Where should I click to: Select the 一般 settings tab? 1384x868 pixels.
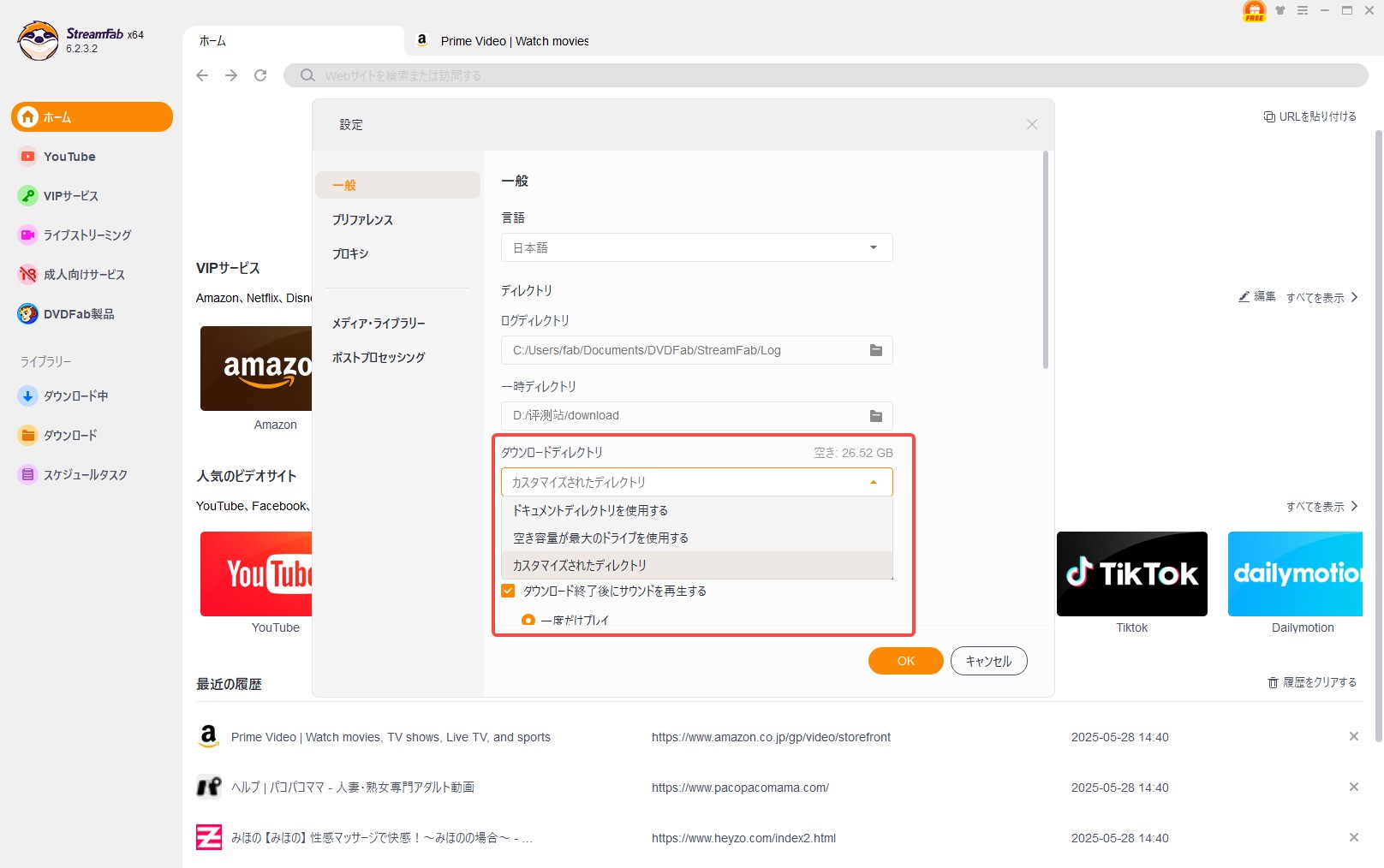click(x=397, y=185)
